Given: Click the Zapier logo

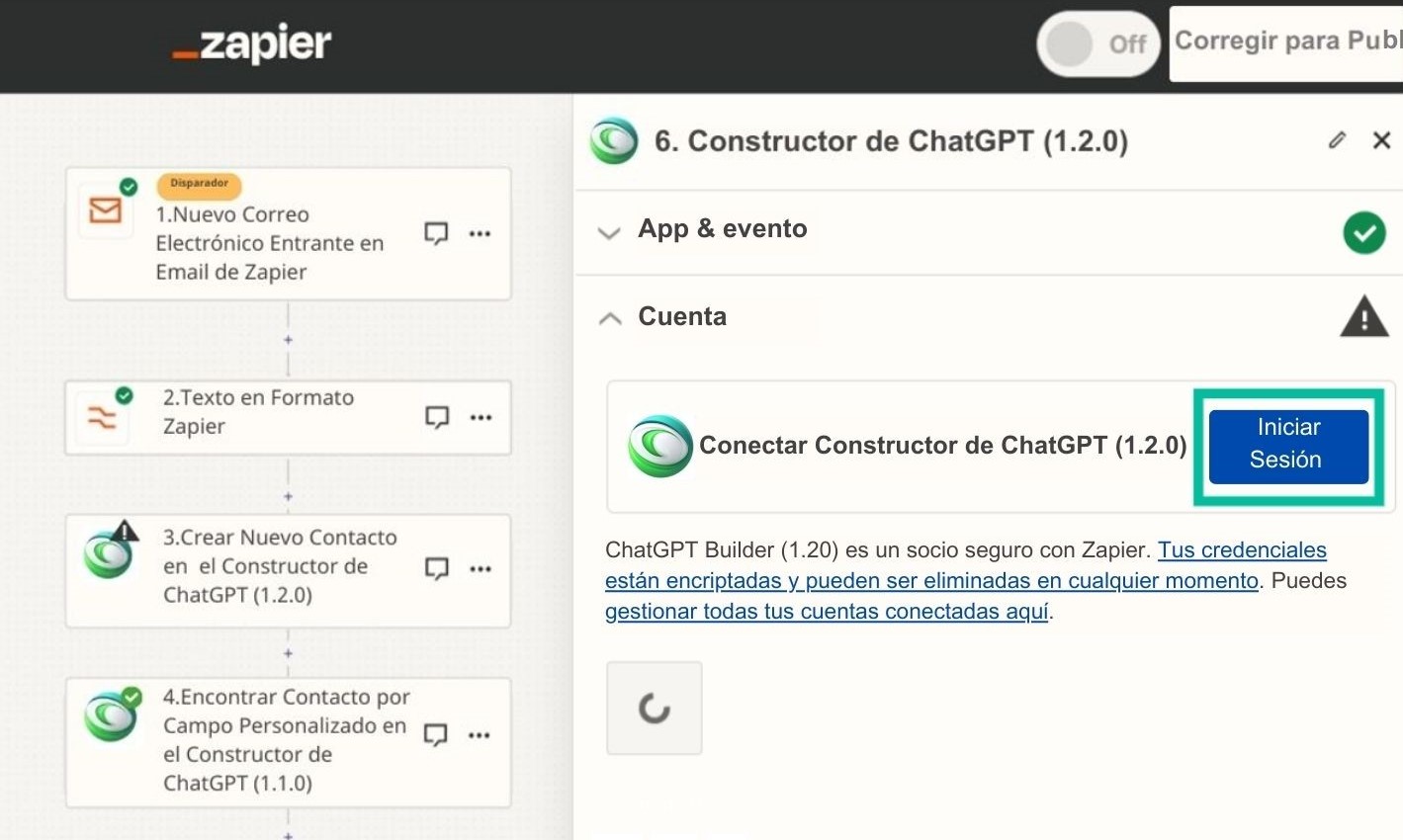Looking at the screenshot, I should 251,44.
